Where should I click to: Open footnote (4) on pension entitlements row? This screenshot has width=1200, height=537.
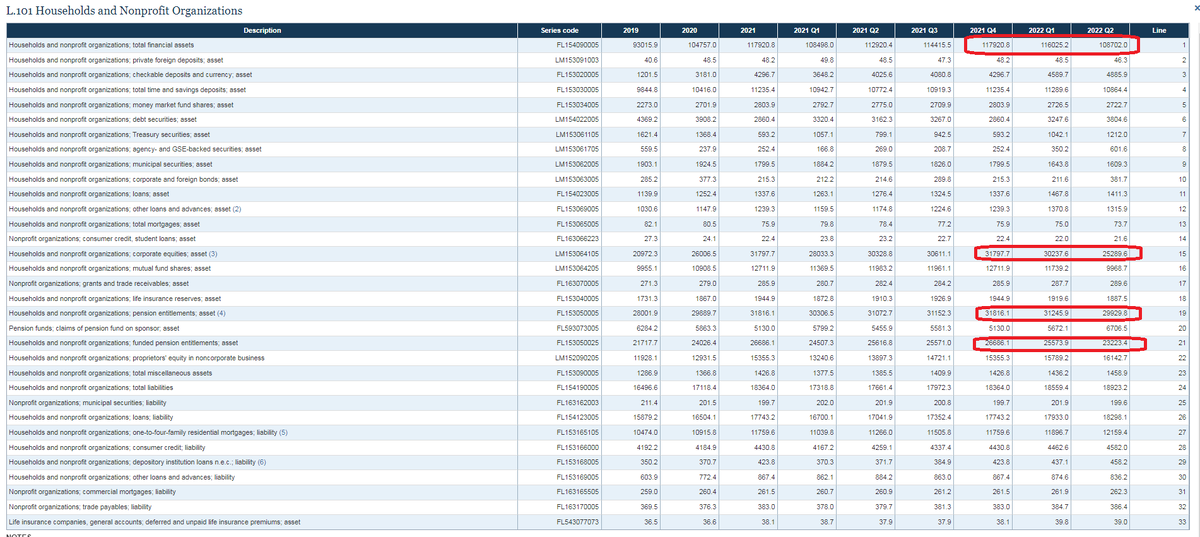(x=221, y=314)
